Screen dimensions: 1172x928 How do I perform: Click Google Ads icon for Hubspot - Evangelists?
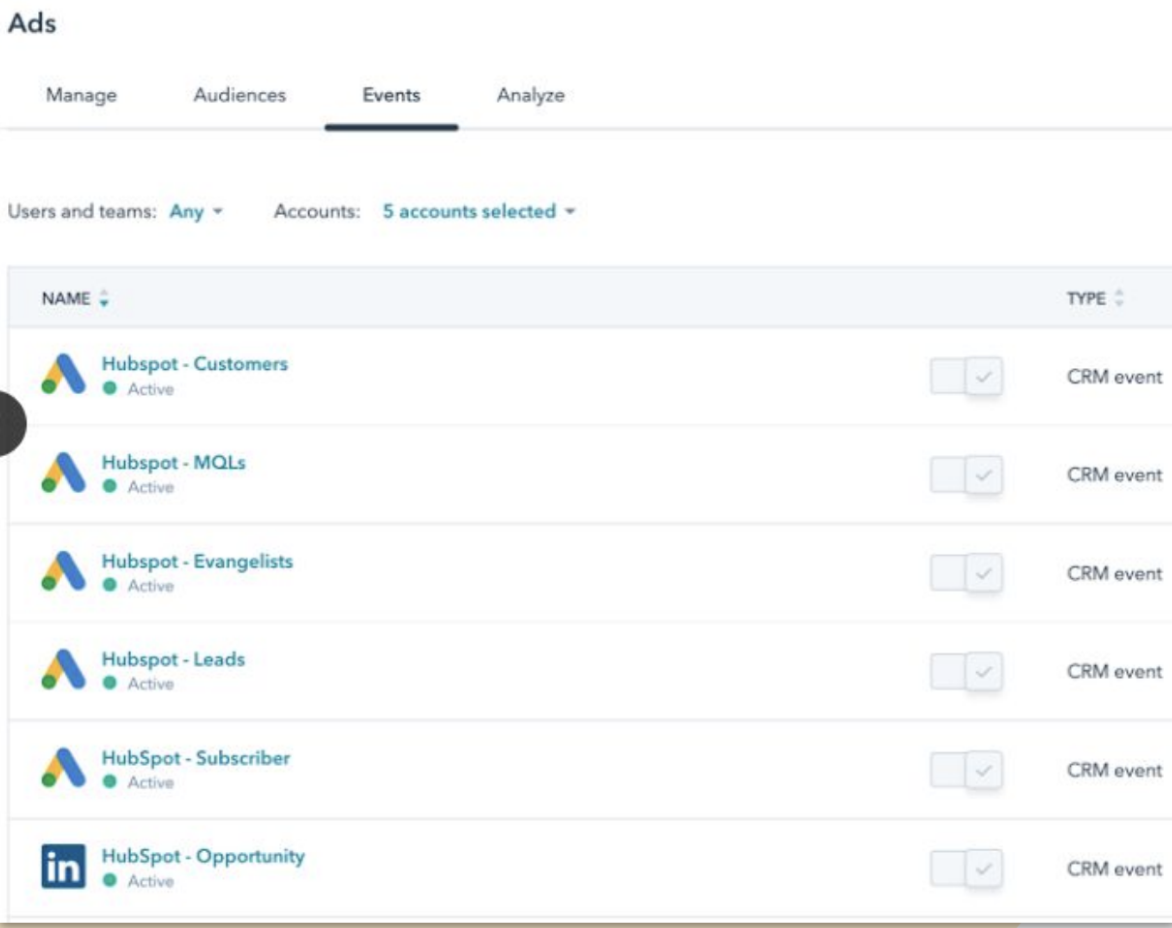tap(64, 572)
